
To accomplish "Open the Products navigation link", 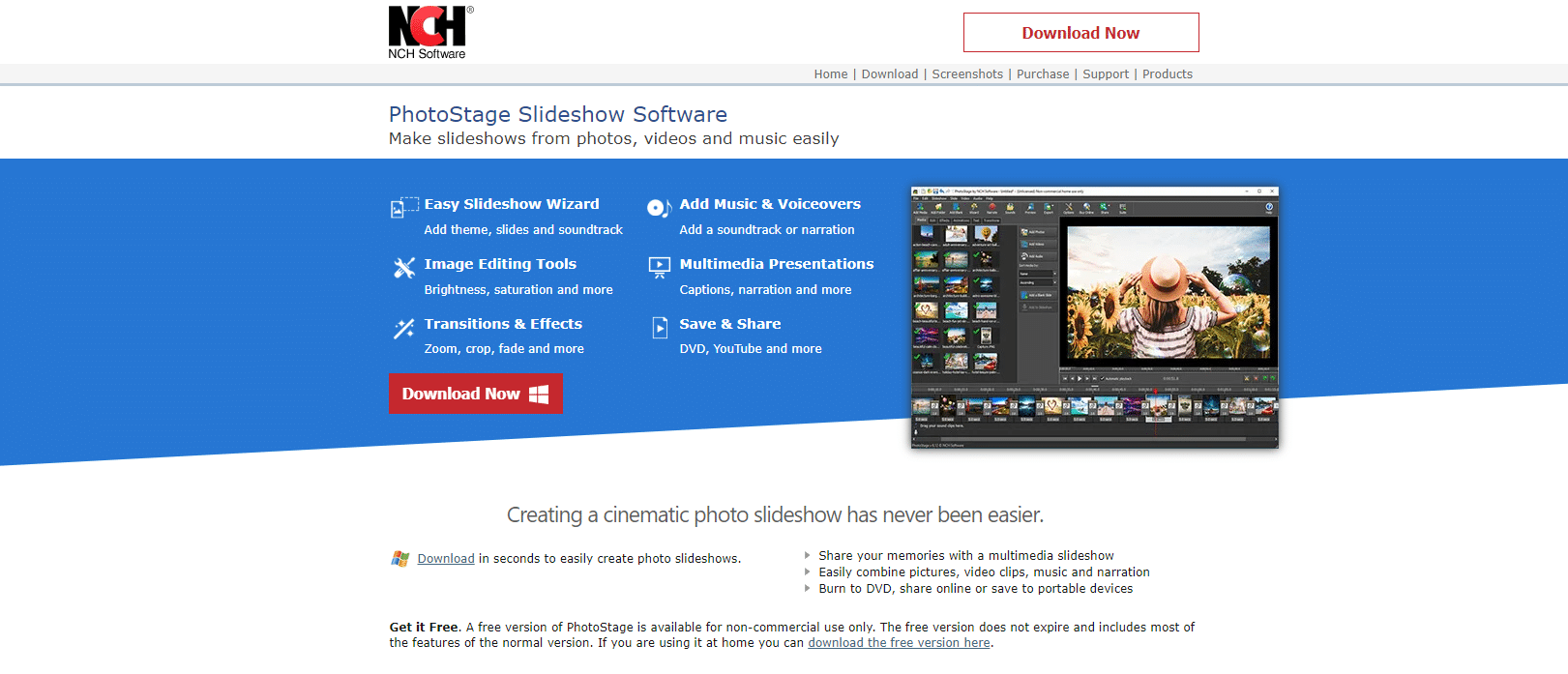I will 1168,74.
